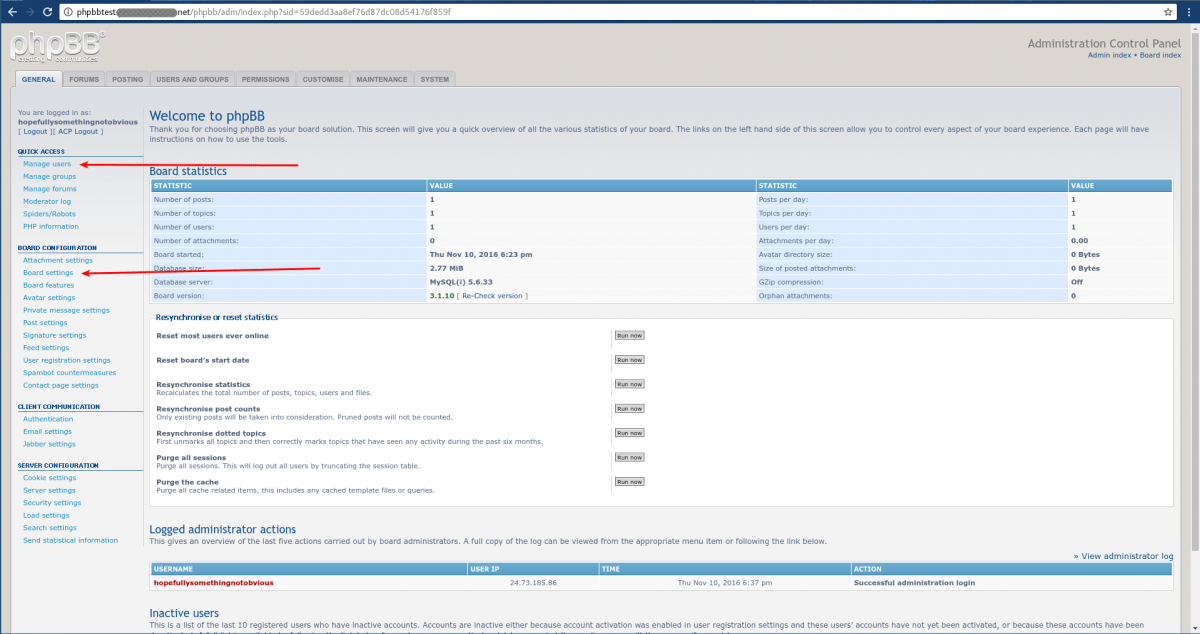Switch to the Customise tab

click(x=323, y=79)
